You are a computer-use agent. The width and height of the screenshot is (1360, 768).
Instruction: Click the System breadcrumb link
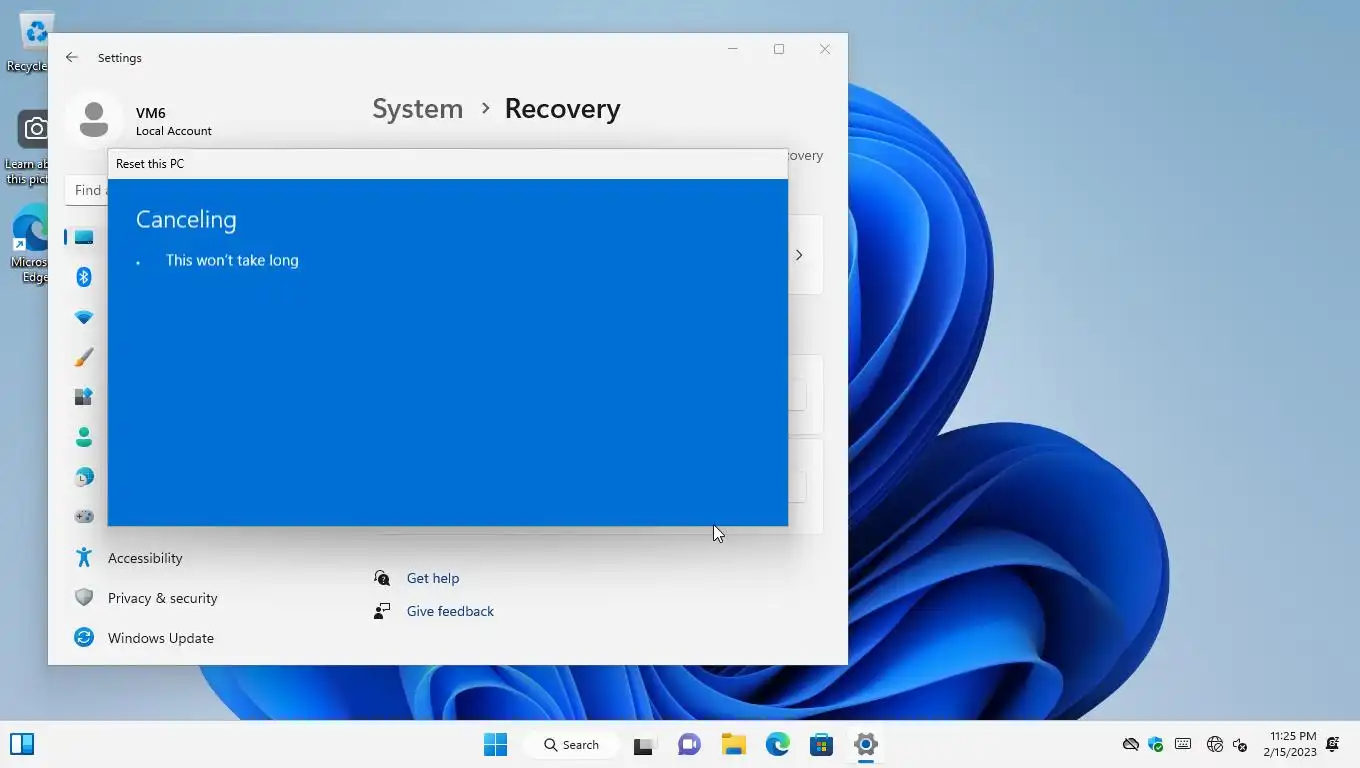pyautogui.click(x=417, y=108)
